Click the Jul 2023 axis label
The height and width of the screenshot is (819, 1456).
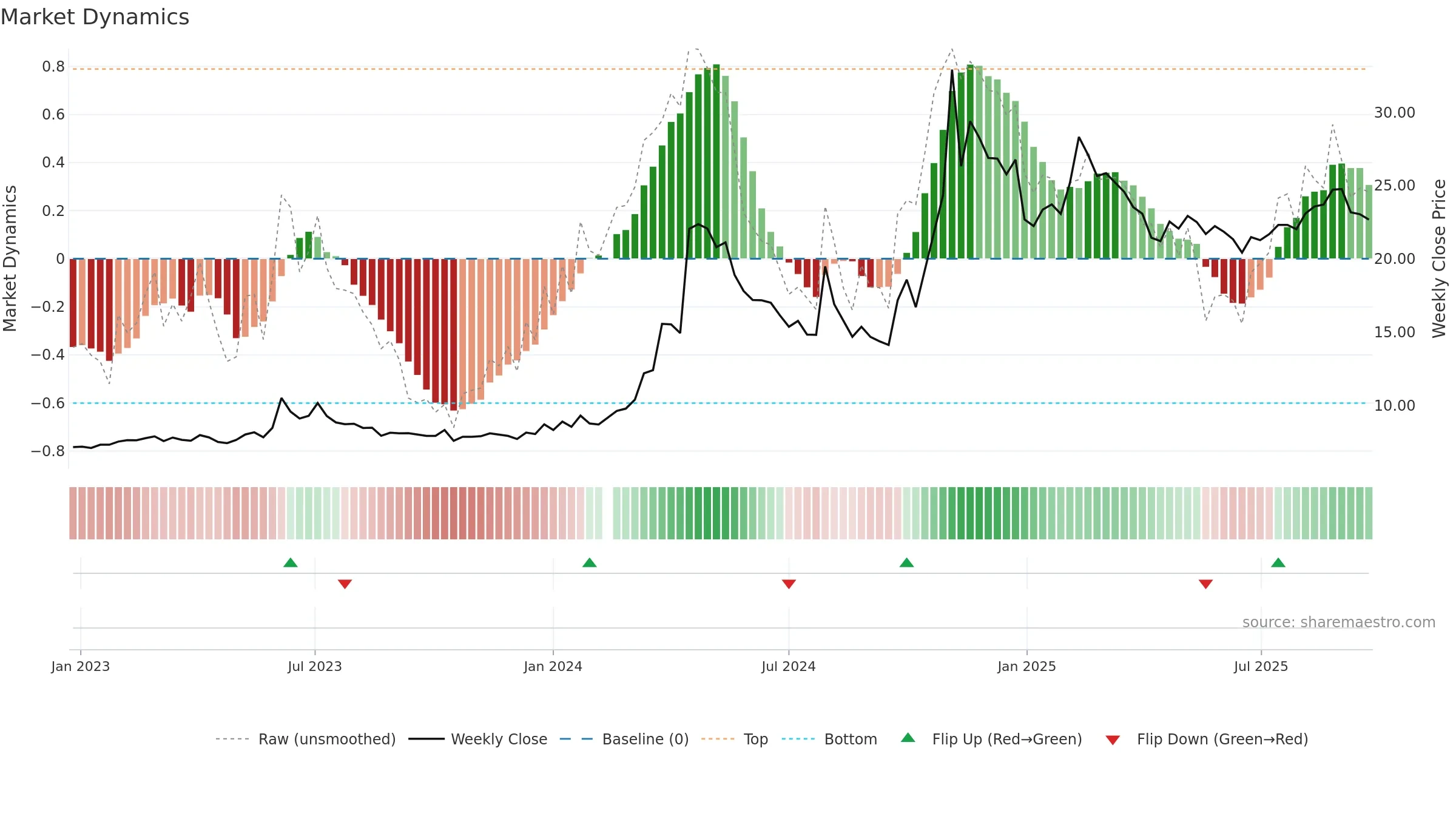(x=315, y=666)
